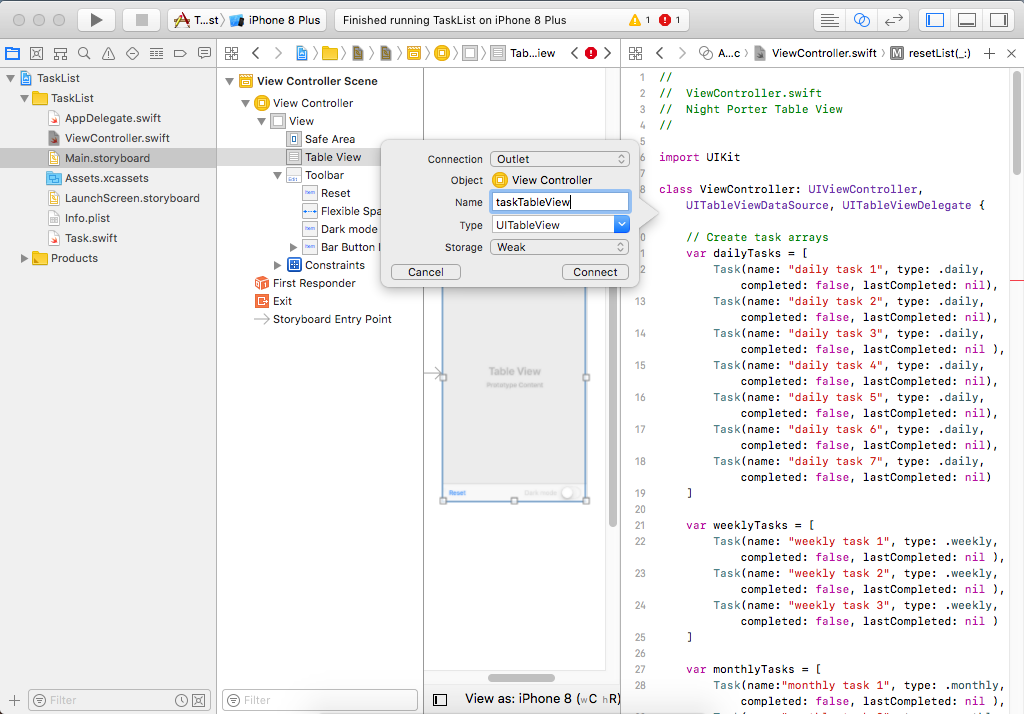Toggle the Navigator panel visibility
Viewport: 1024px width, 714px height.
coord(935,20)
